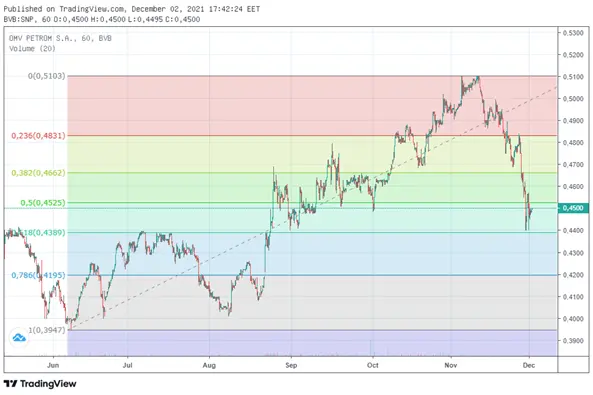The image size is (593, 395).
Task: Click the Dec label on time axis
Action: coord(529,365)
